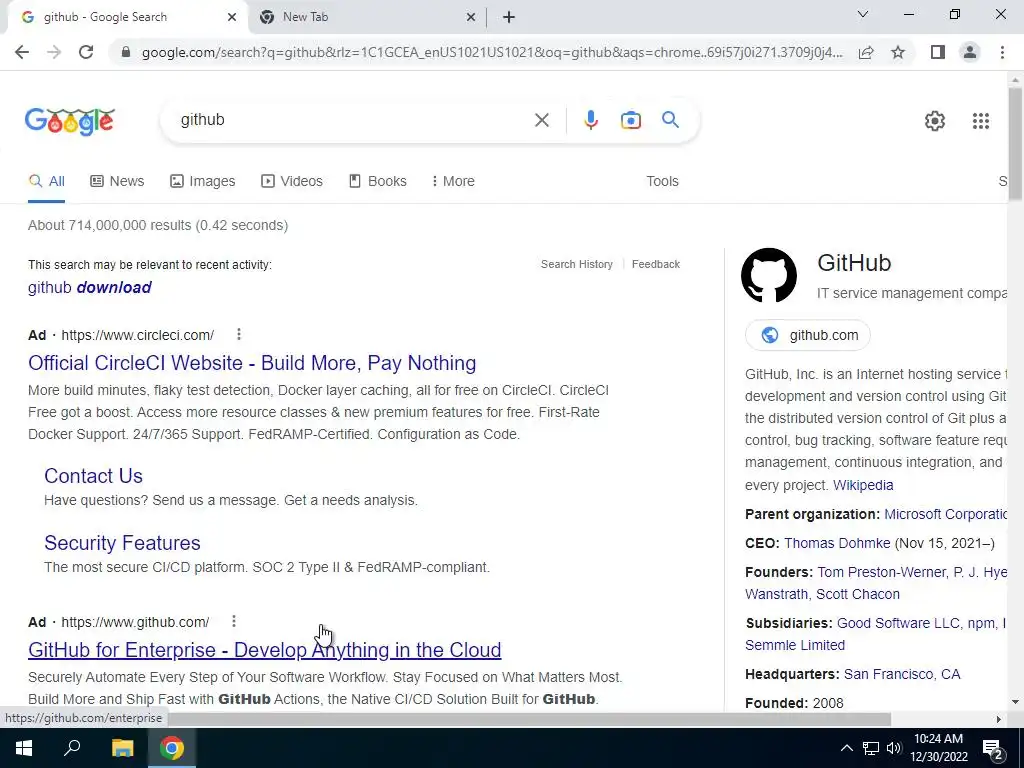
Task: Open options for the circleci.com ad
Action: coord(239,334)
